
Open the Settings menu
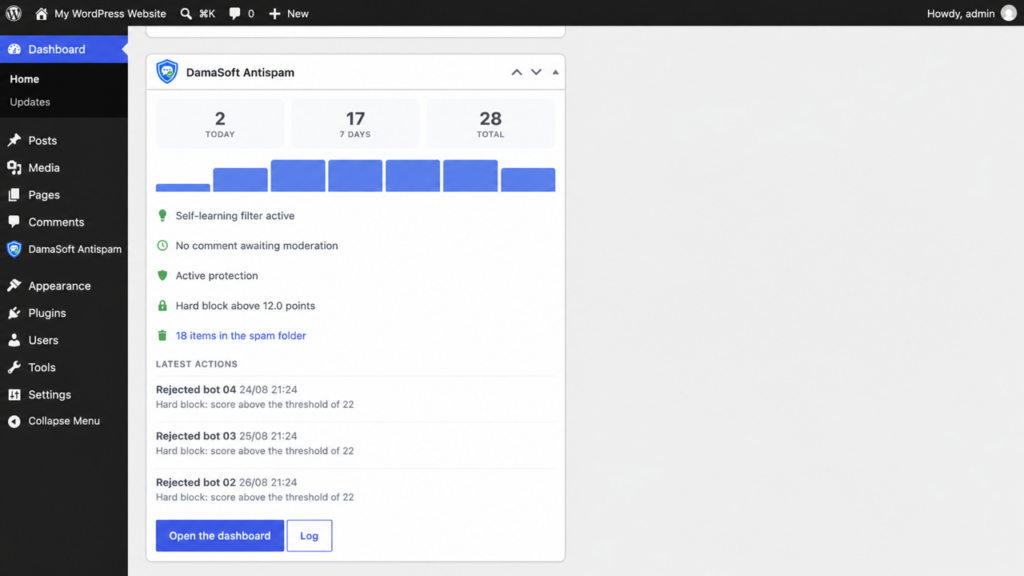(64, 394)
